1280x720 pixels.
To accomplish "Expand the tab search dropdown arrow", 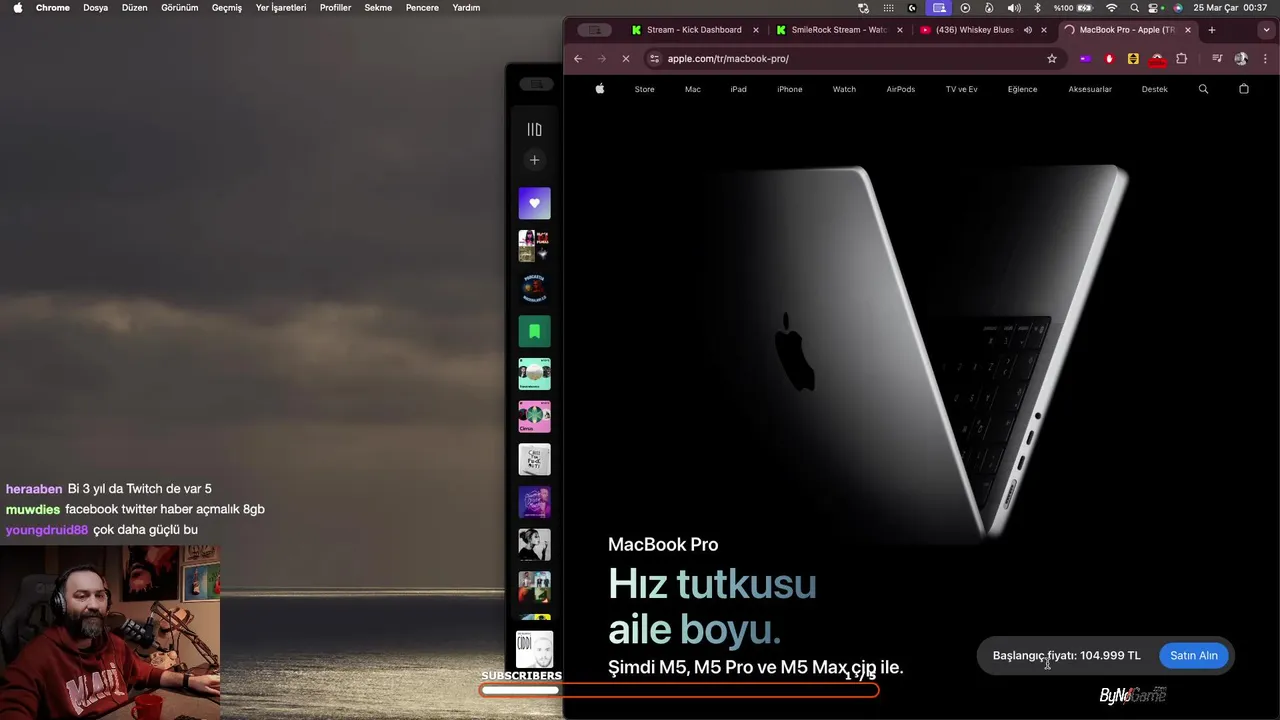I will coord(1266,30).
